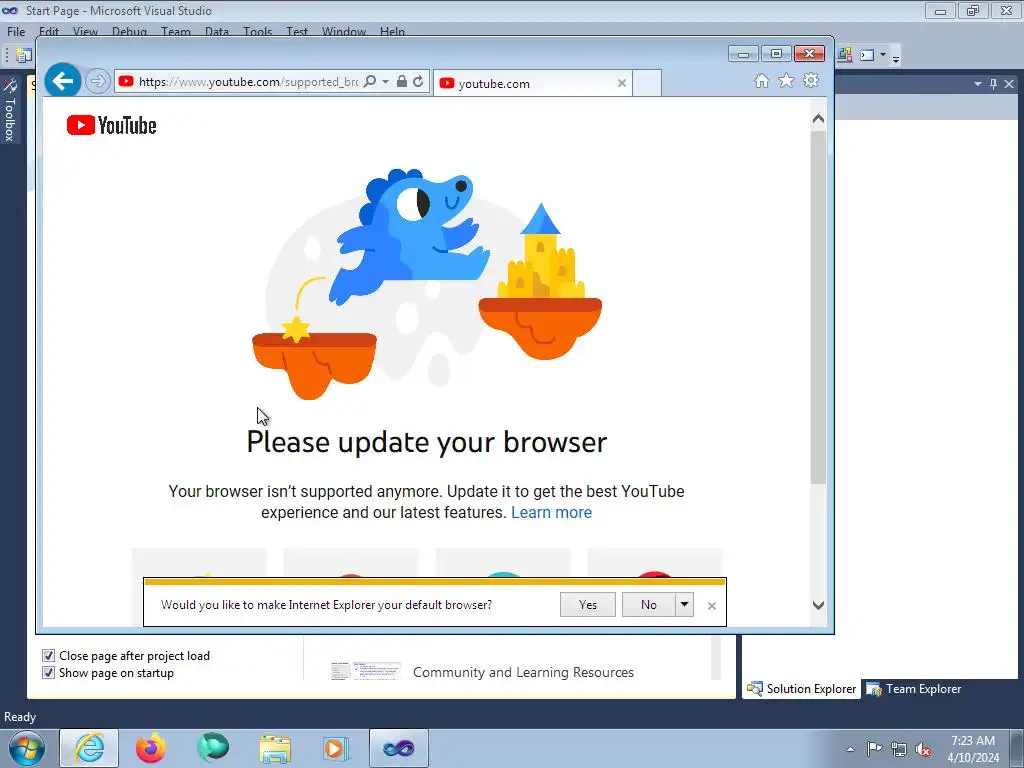1024x768 pixels.
Task: Click the search magnifier in the address bar
Action: [x=370, y=82]
